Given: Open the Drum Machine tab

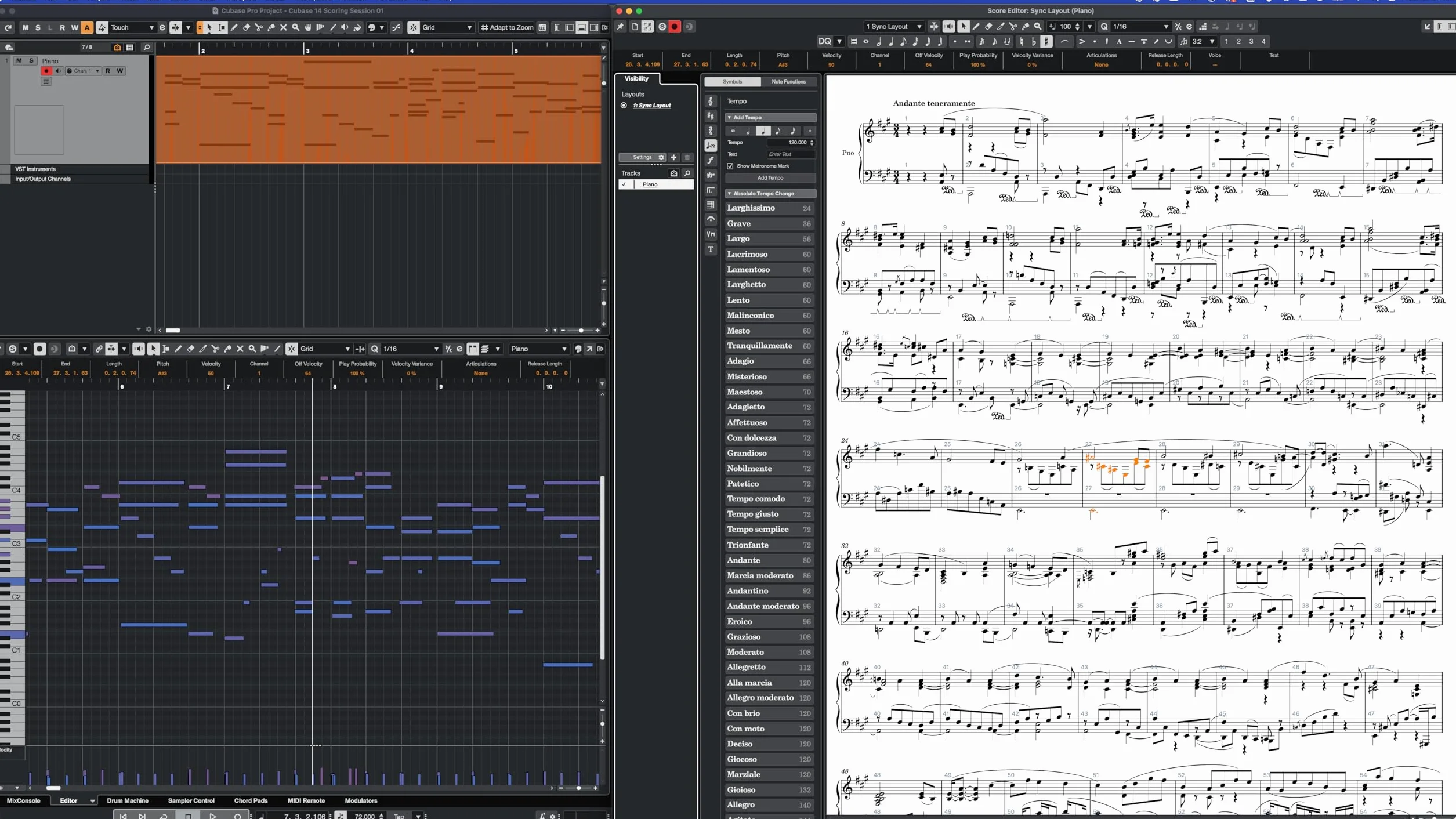Looking at the screenshot, I should [128, 800].
